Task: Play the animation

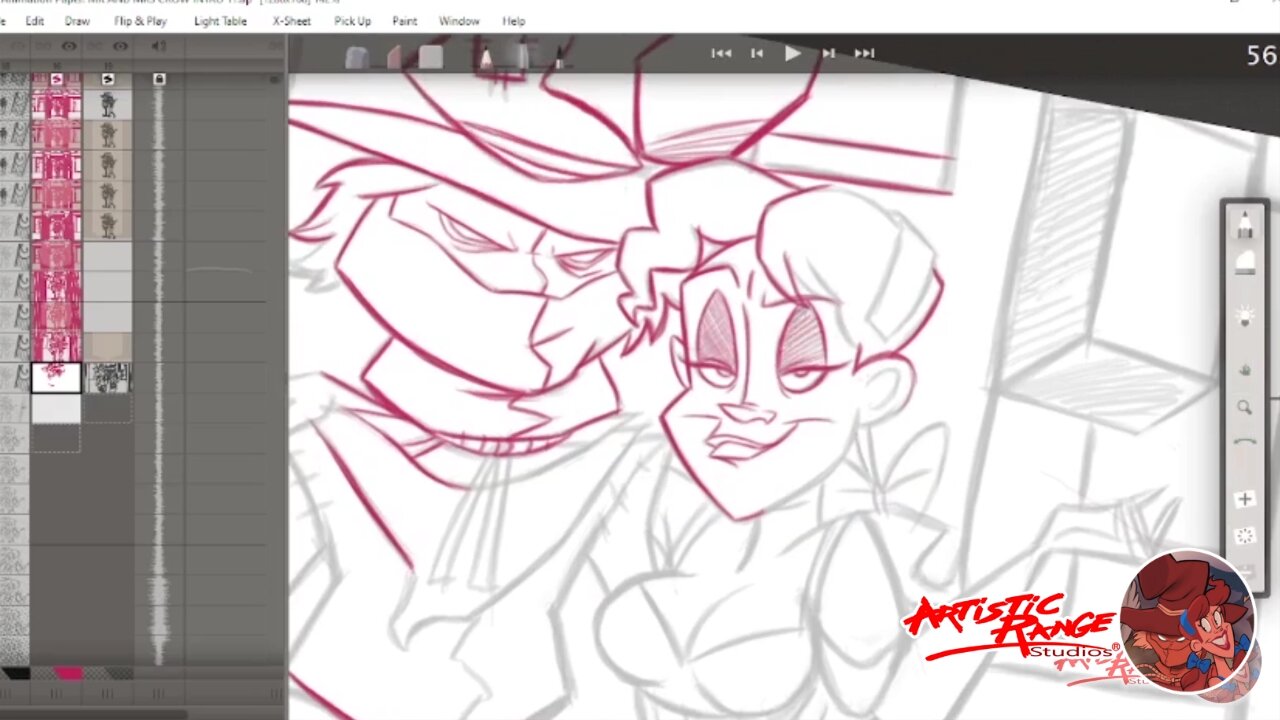Action: pos(792,53)
